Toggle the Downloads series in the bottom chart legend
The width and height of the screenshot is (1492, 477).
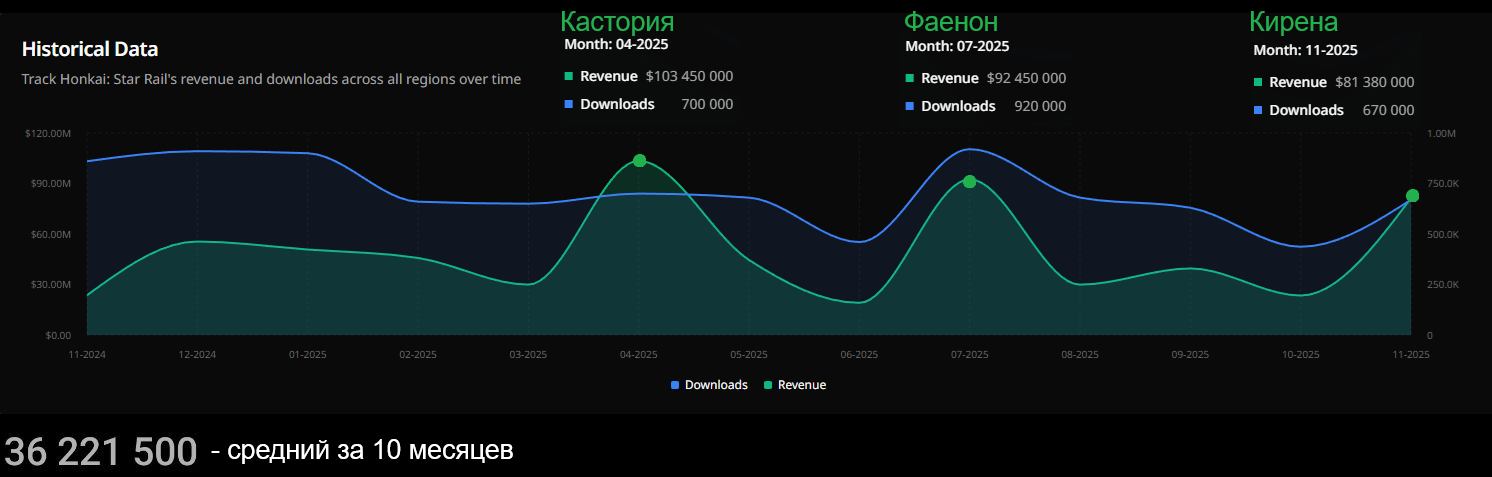point(709,385)
